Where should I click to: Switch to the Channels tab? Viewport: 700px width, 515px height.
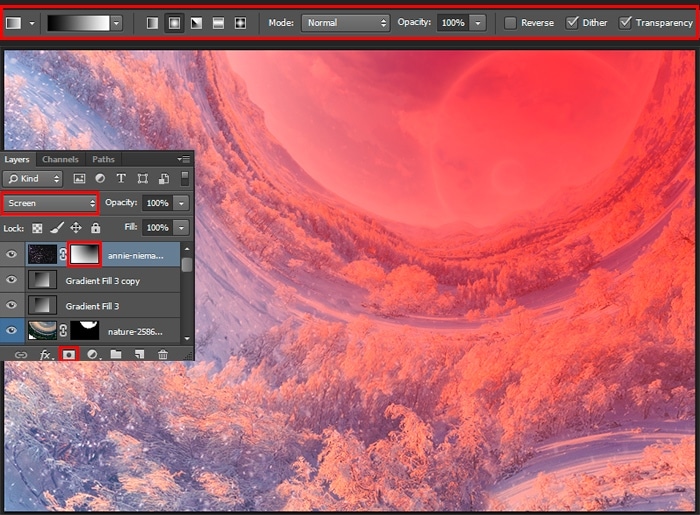pyautogui.click(x=60, y=159)
